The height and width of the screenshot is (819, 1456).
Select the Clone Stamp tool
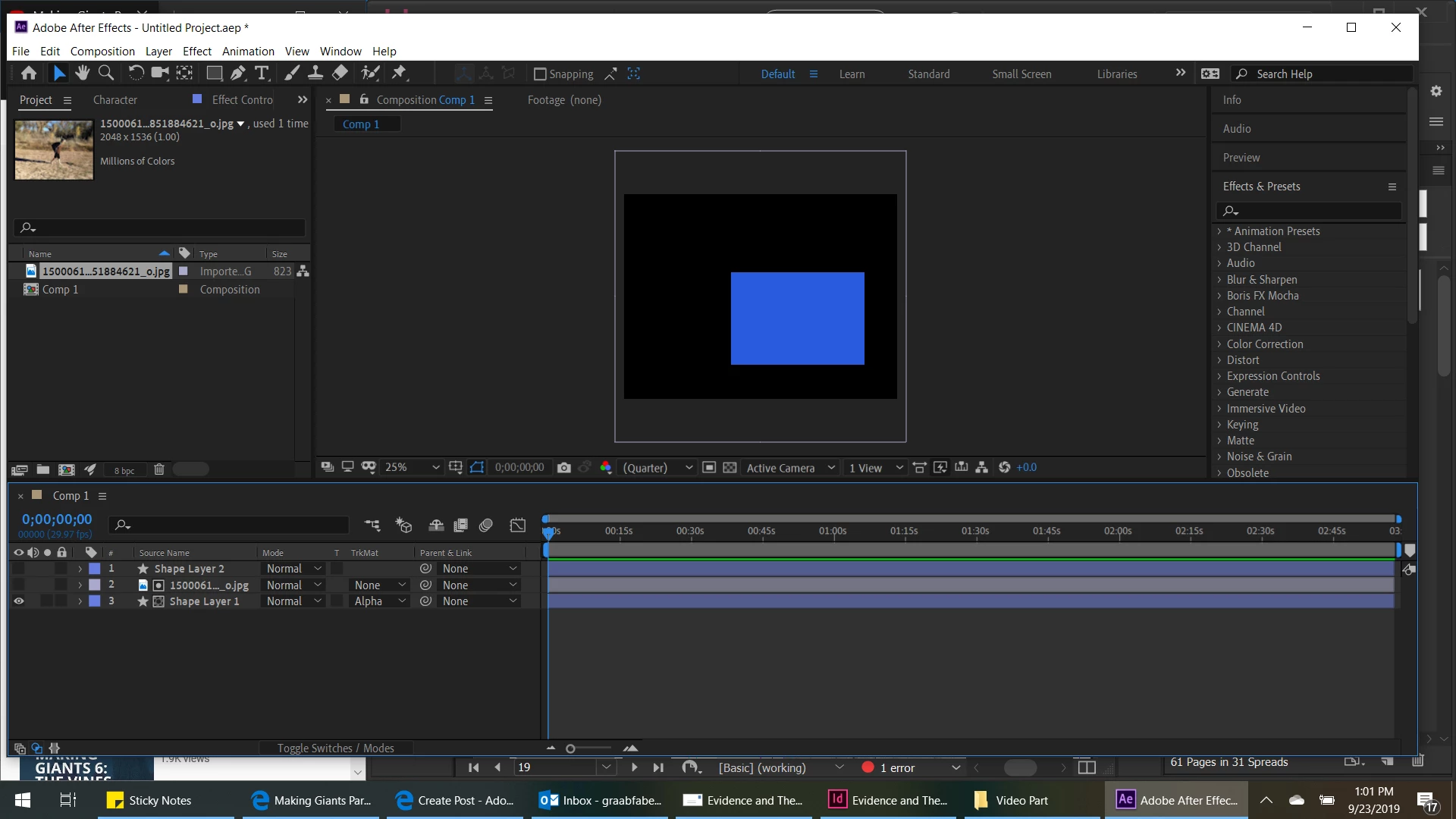(x=315, y=73)
